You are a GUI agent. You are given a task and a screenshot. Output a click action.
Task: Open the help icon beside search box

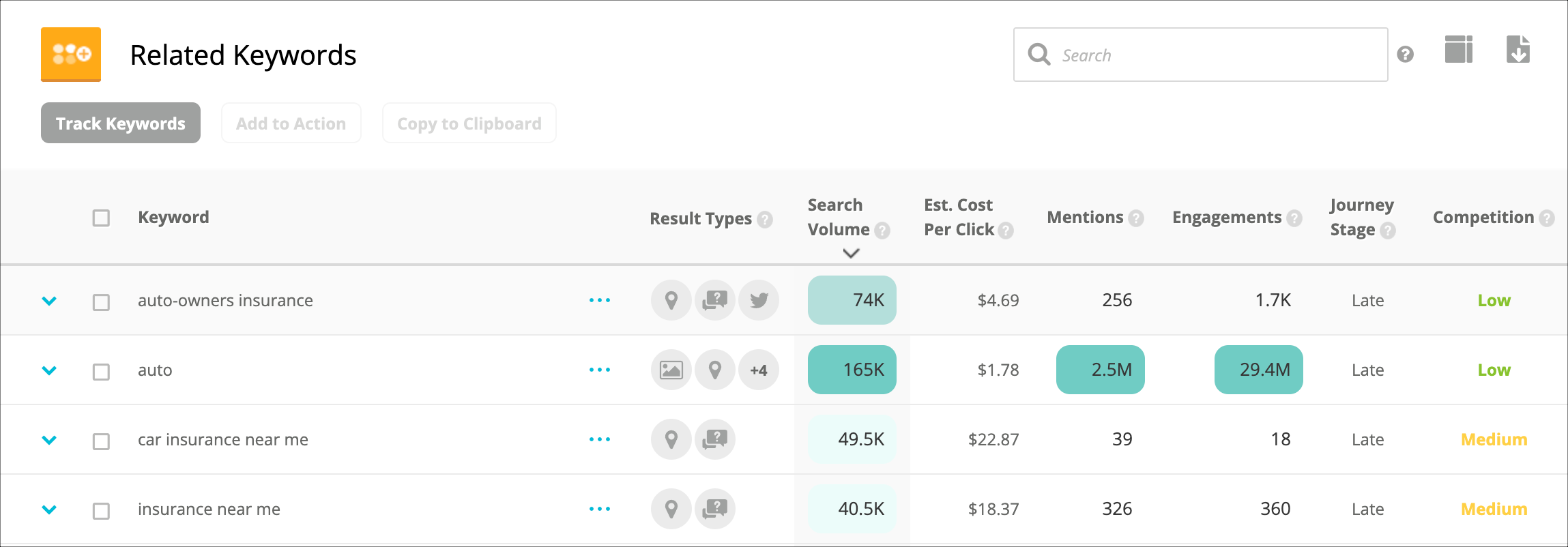(1406, 55)
